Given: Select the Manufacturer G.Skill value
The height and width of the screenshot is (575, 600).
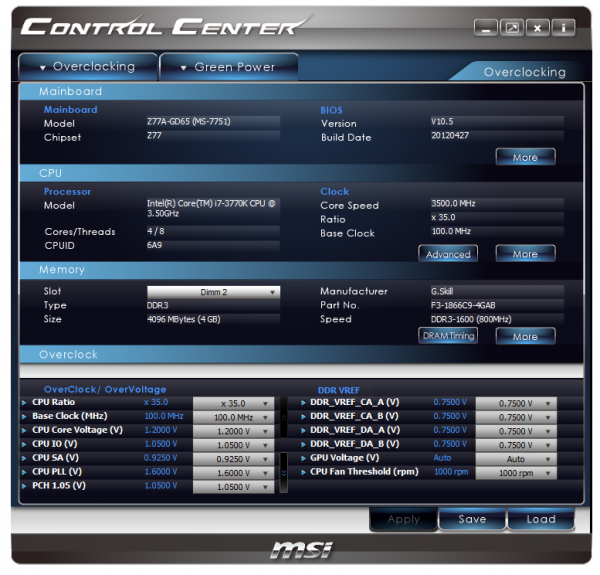Looking at the screenshot, I should pyautogui.click(x=497, y=292).
